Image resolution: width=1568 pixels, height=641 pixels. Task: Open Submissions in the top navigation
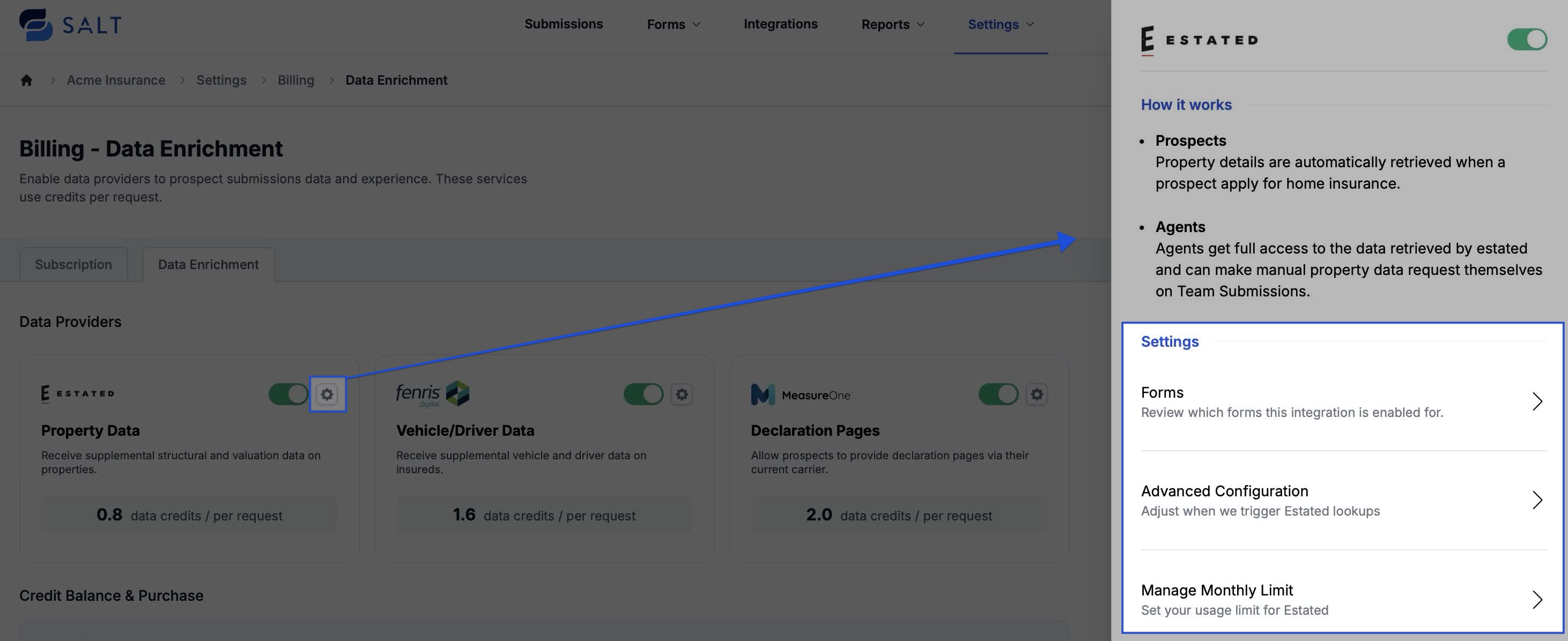[564, 24]
